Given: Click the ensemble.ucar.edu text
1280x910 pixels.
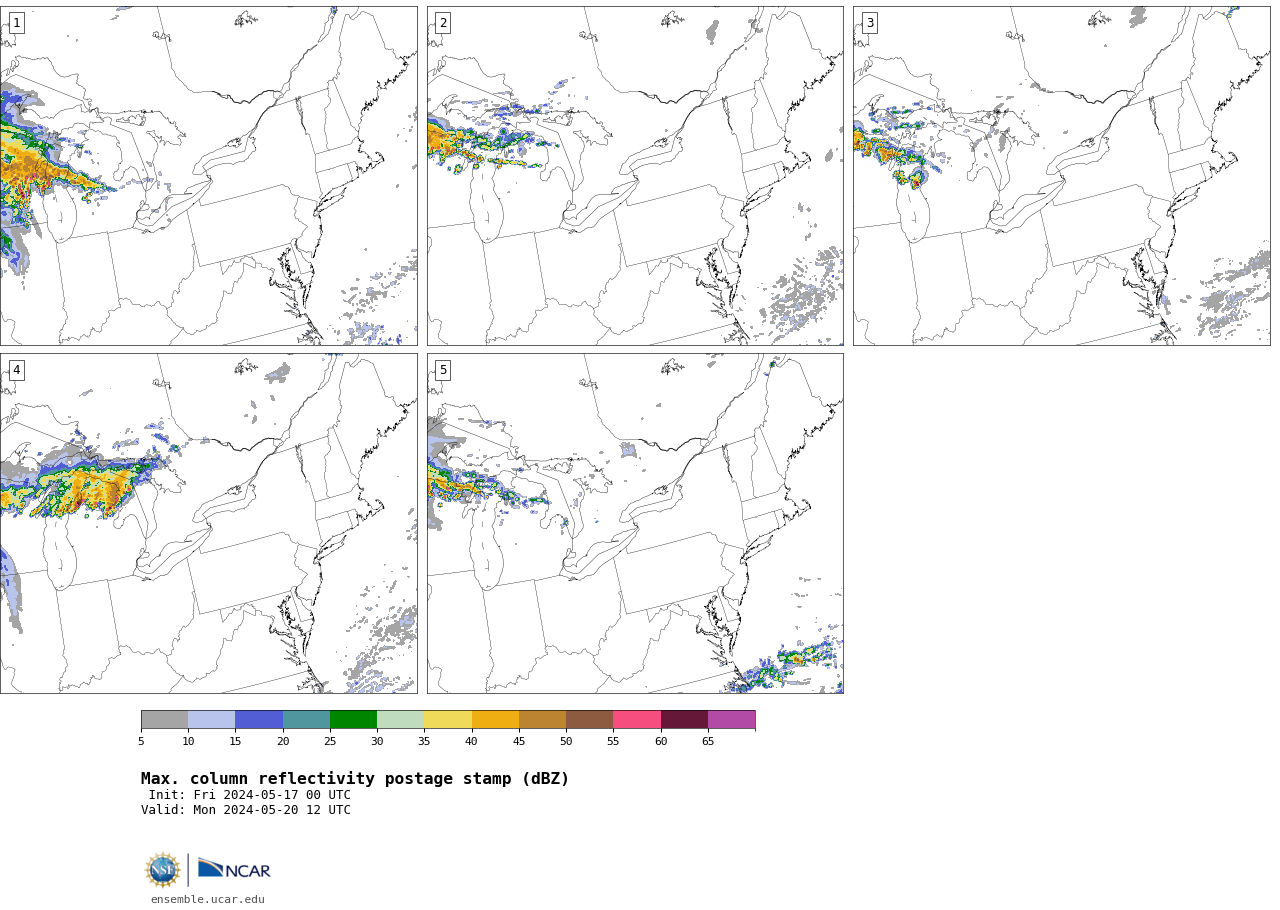Looking at the screenshot, I should [x=208, y=899].
